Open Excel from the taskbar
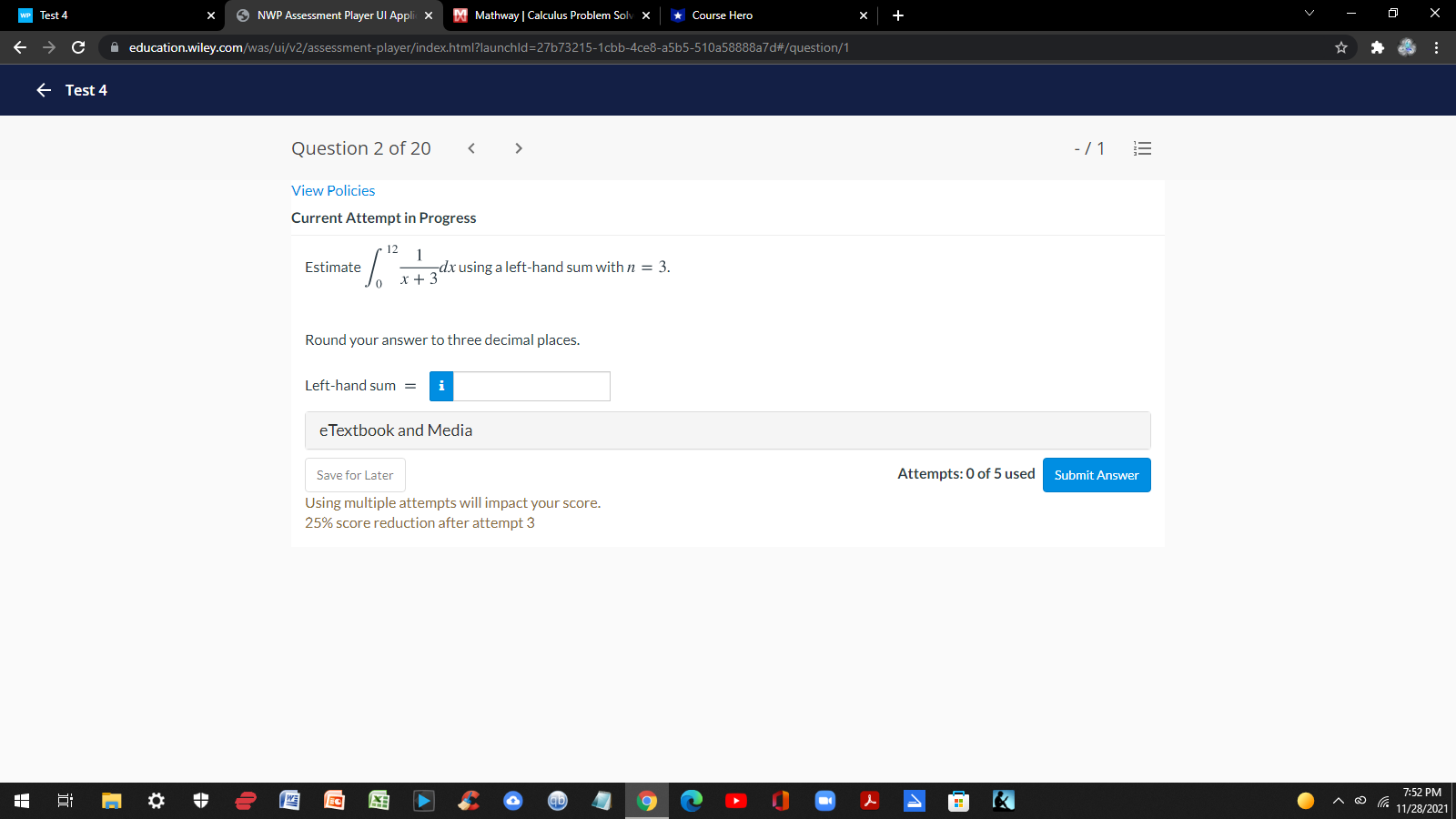The width and height of the screenshot is (1456, 819). click(379, 801)
